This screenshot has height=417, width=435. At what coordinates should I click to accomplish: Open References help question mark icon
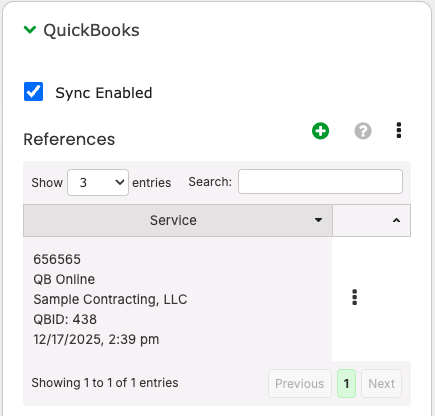[363, 131]
